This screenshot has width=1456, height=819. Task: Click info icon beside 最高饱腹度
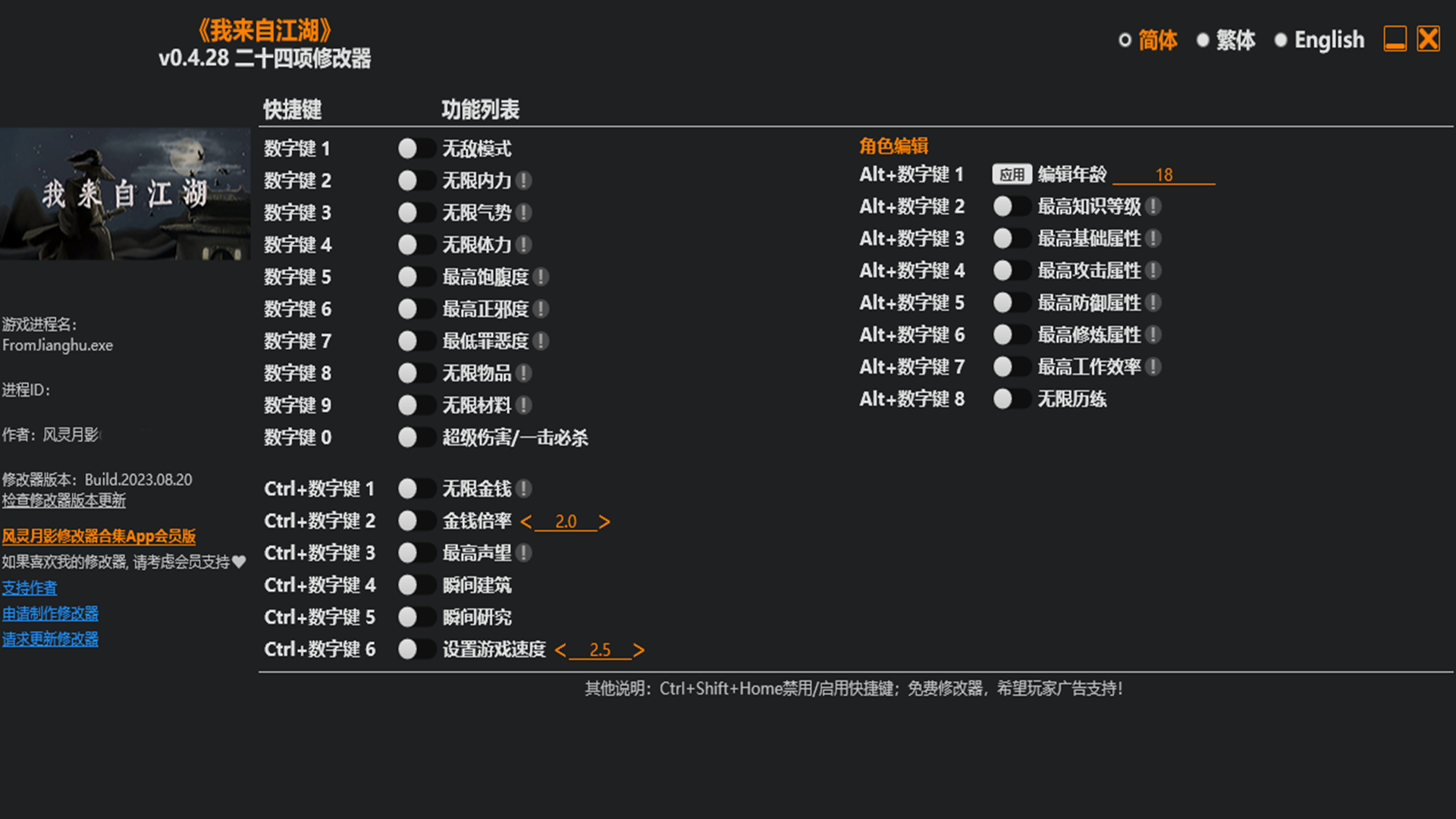pos(541,277)
